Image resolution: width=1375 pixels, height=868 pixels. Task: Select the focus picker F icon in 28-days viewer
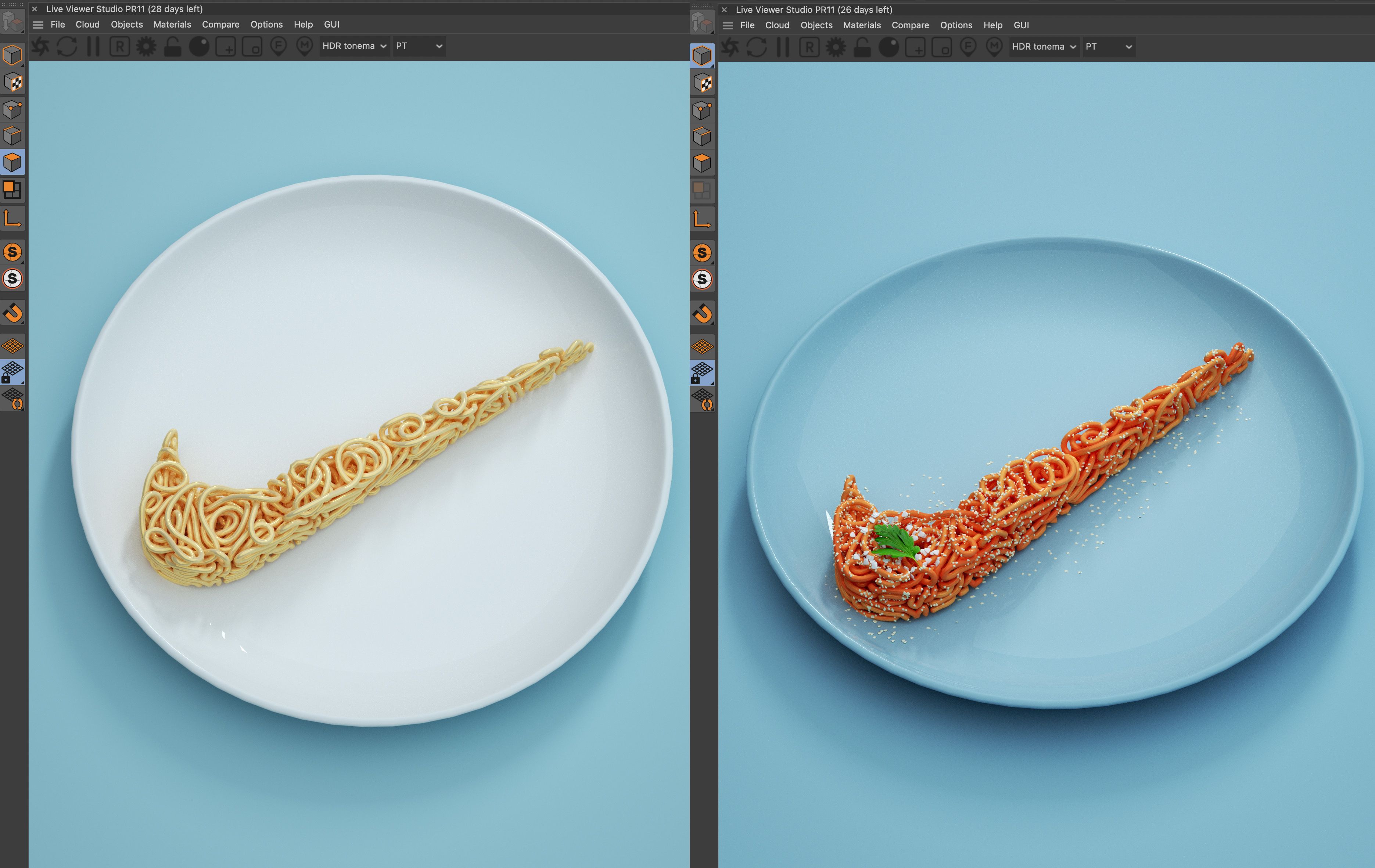click(278, 46)
